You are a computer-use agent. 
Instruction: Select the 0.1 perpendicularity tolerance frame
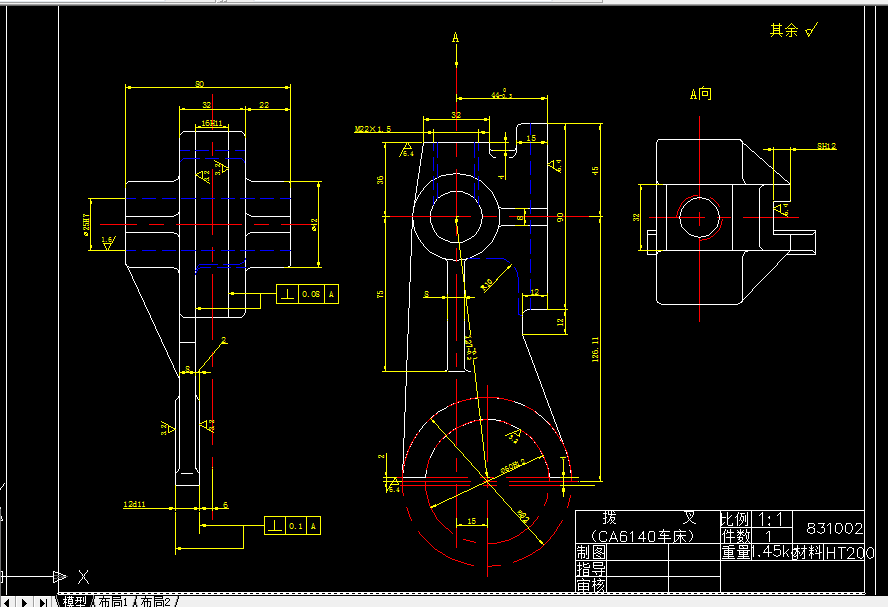pos(293,525)
